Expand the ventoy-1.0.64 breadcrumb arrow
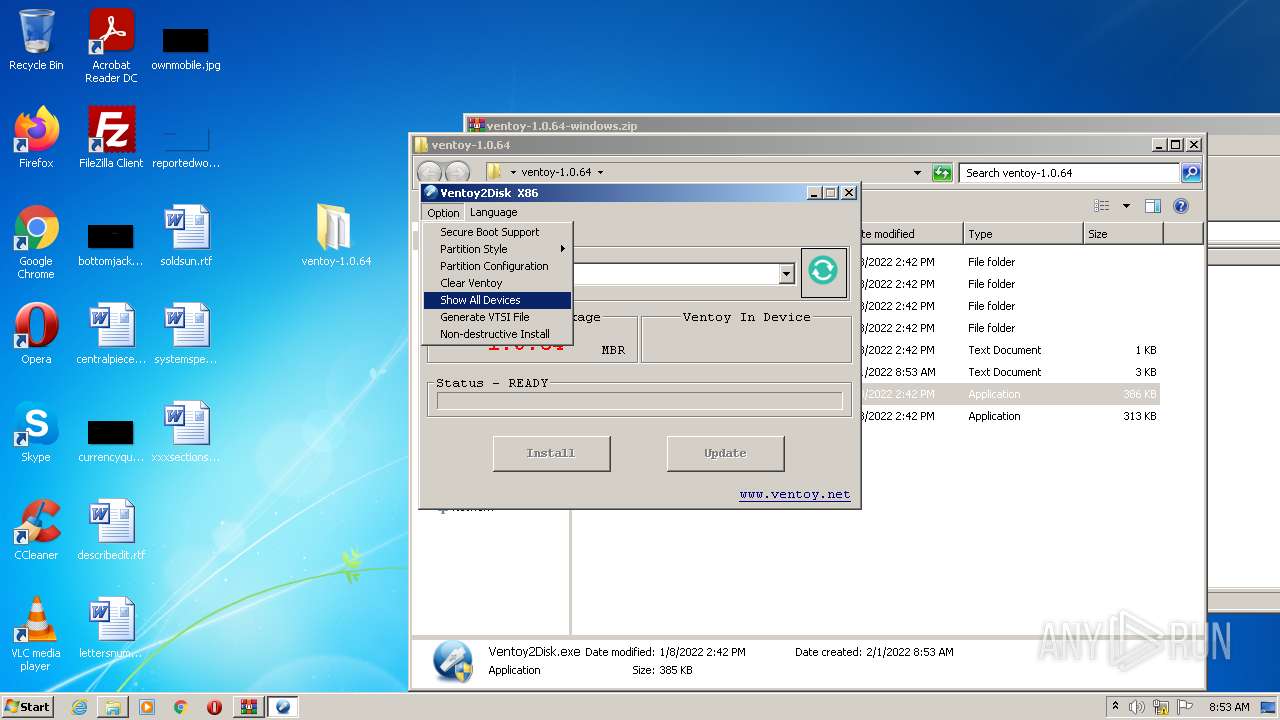Viewport: 1280px width, 720px height. pyautogui.click(x=601, y=172)
